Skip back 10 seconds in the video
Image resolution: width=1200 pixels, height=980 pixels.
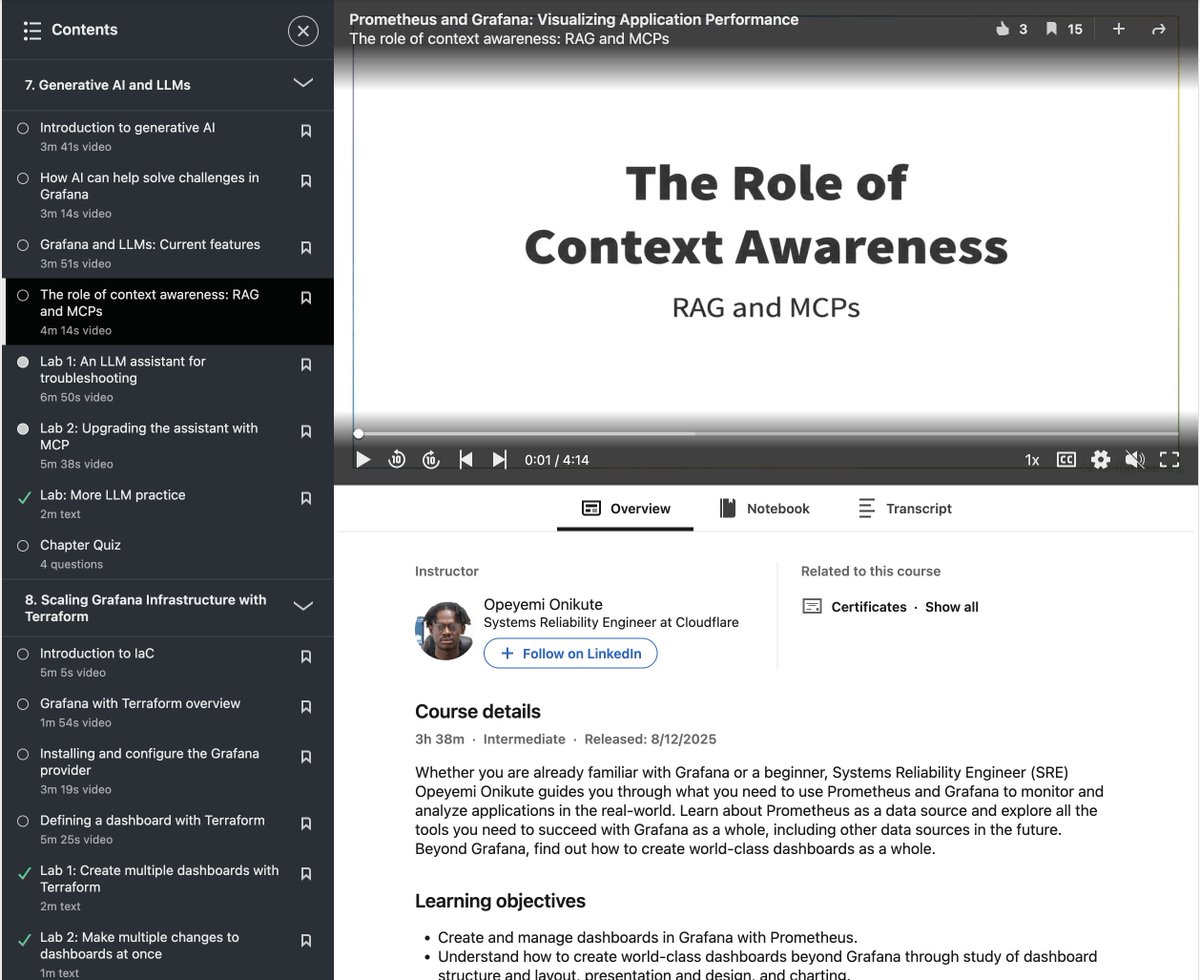point(397,459)
